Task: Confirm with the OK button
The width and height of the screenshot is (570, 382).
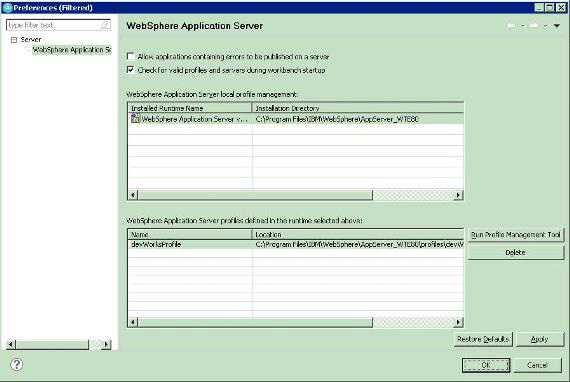Action: pyautogui.click(x=486, y=365)
